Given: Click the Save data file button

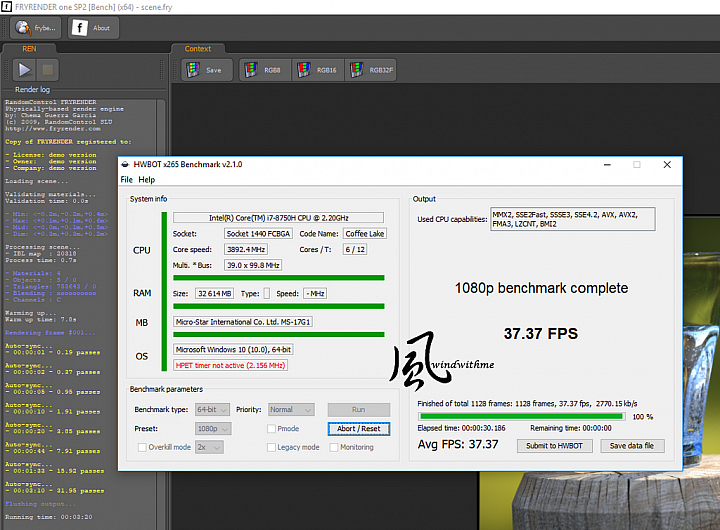Looking at the screenshot, I should (632, 446).
